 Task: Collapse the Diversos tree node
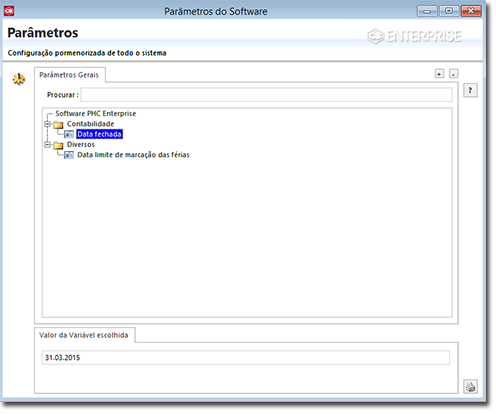(x=47, y=145)
